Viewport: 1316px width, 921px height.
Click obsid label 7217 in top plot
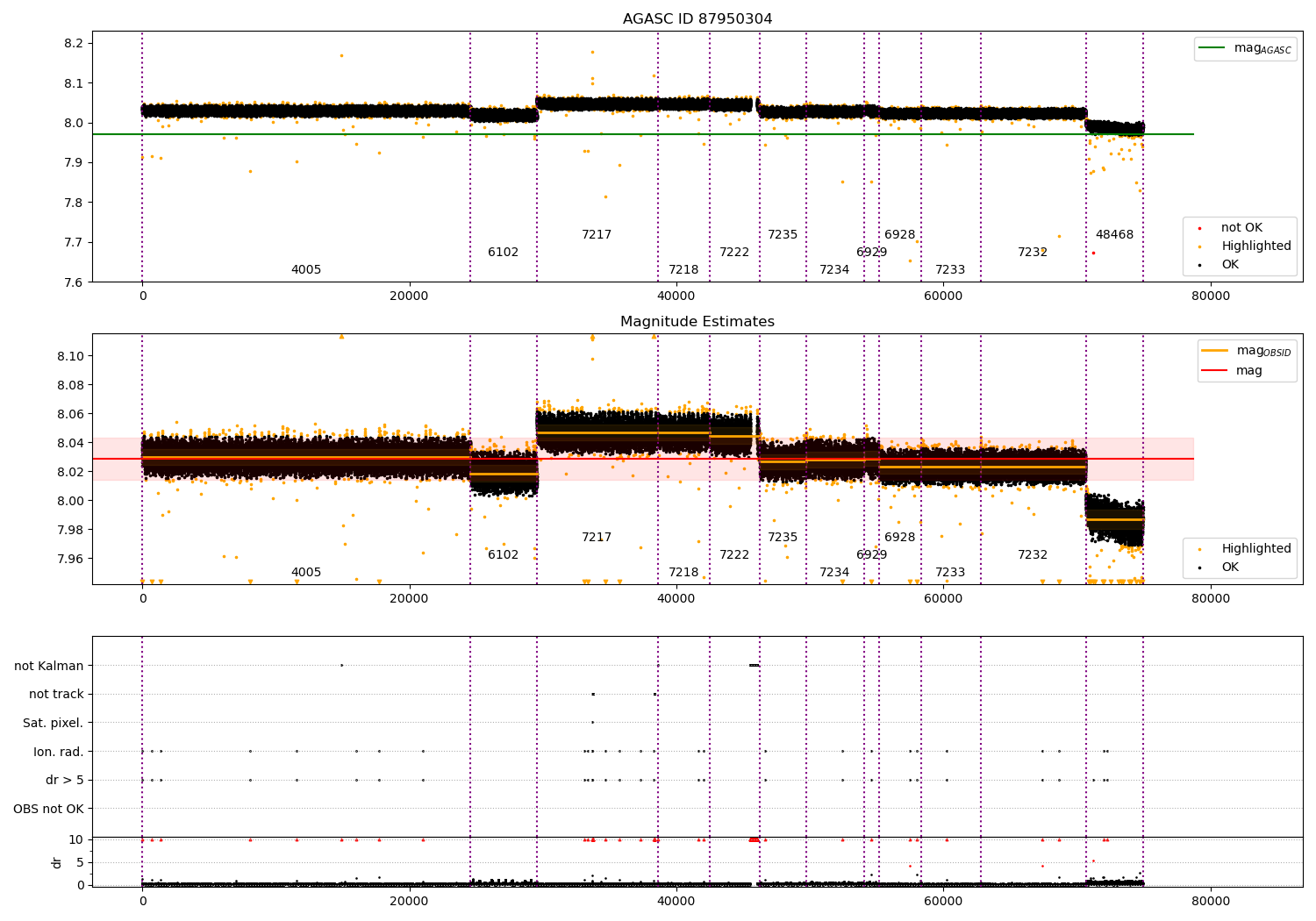pyautogui.click(x=597, y=235)
